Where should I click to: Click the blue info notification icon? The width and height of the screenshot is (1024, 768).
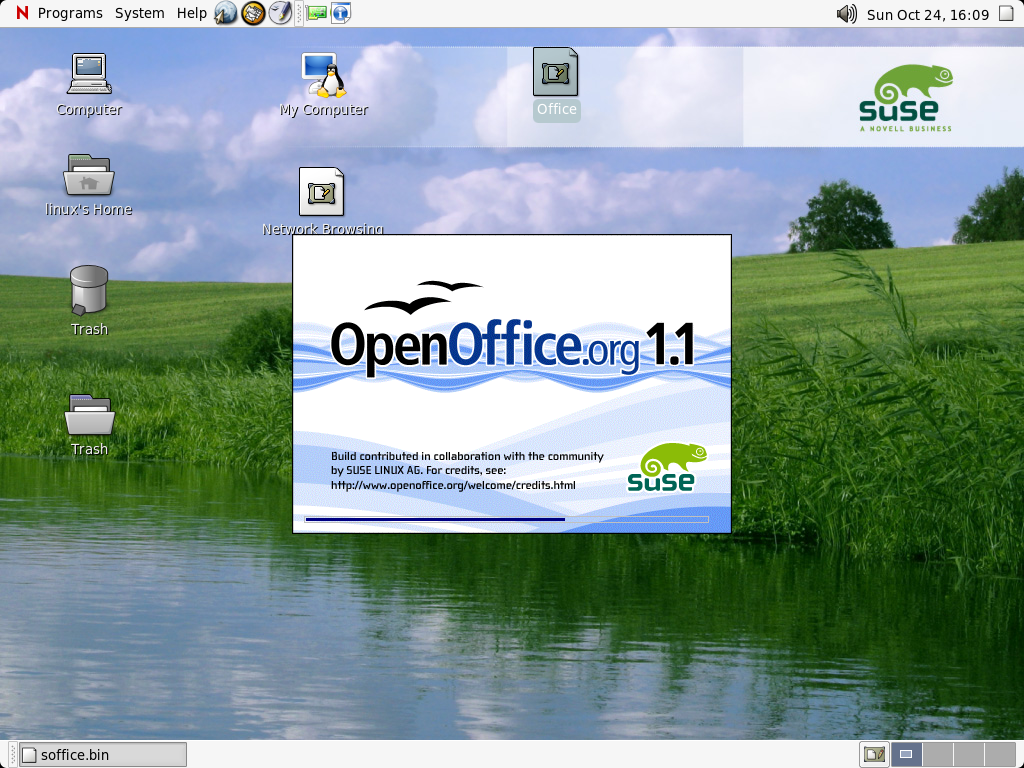(x=341, y=13)
